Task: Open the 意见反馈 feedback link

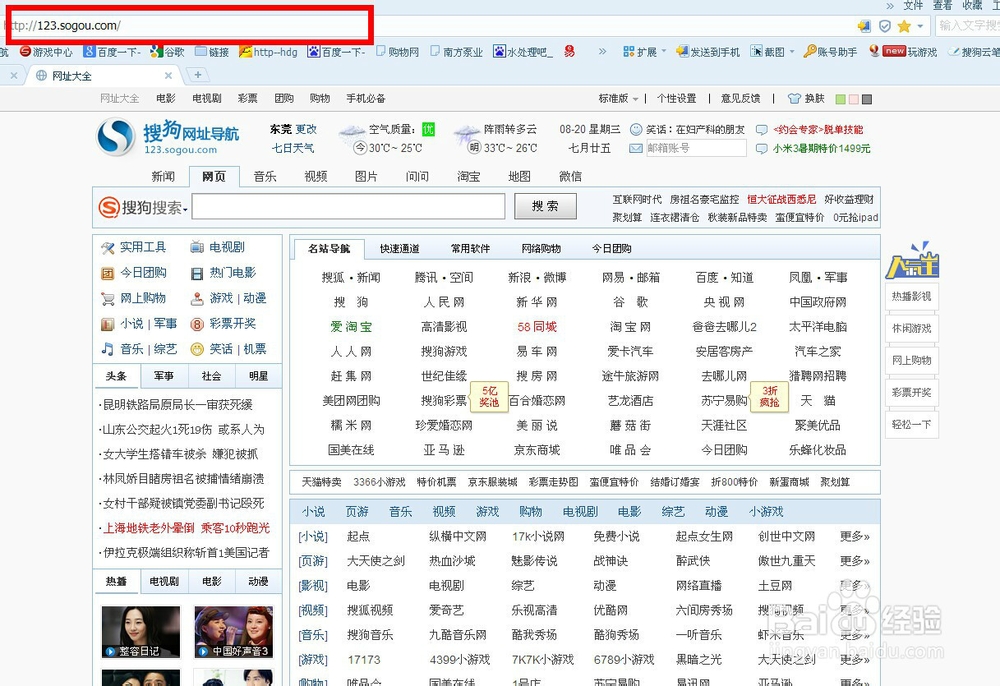Action: click(x=741, y=98)
